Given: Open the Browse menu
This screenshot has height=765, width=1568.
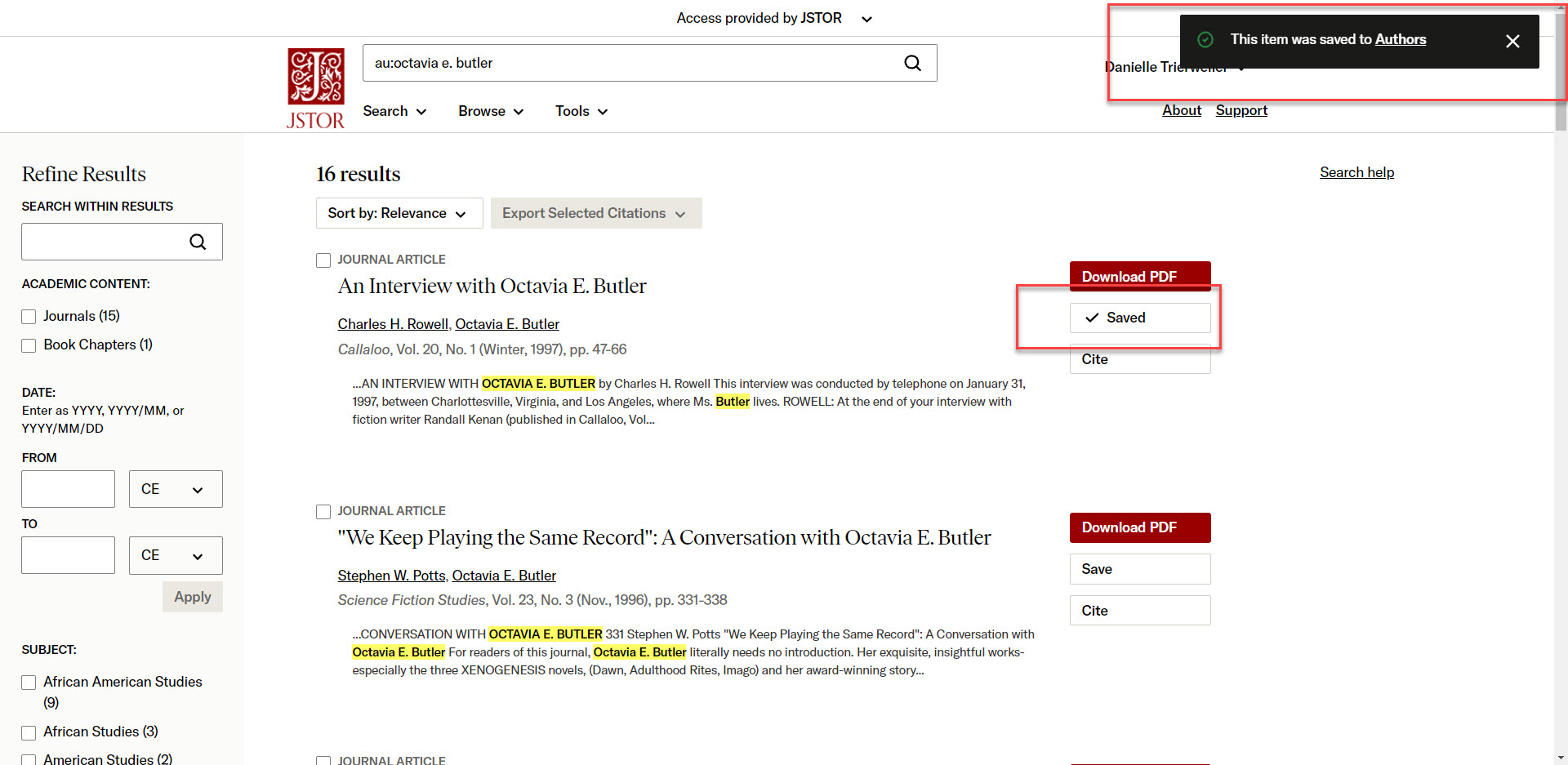Looking at the screenshot, I should point(491,111).
